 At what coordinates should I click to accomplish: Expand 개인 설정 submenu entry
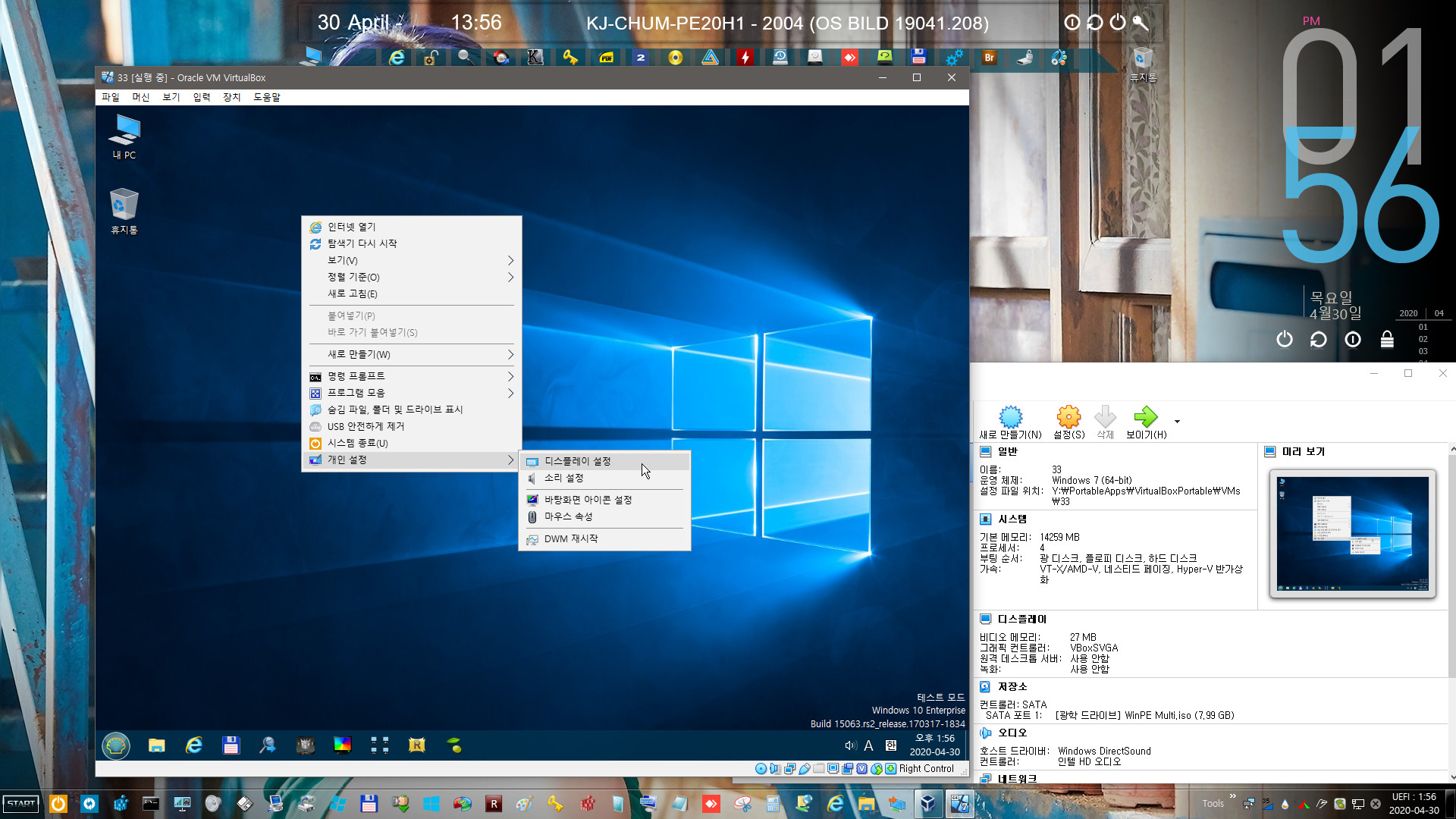click(x=411, y=460)
